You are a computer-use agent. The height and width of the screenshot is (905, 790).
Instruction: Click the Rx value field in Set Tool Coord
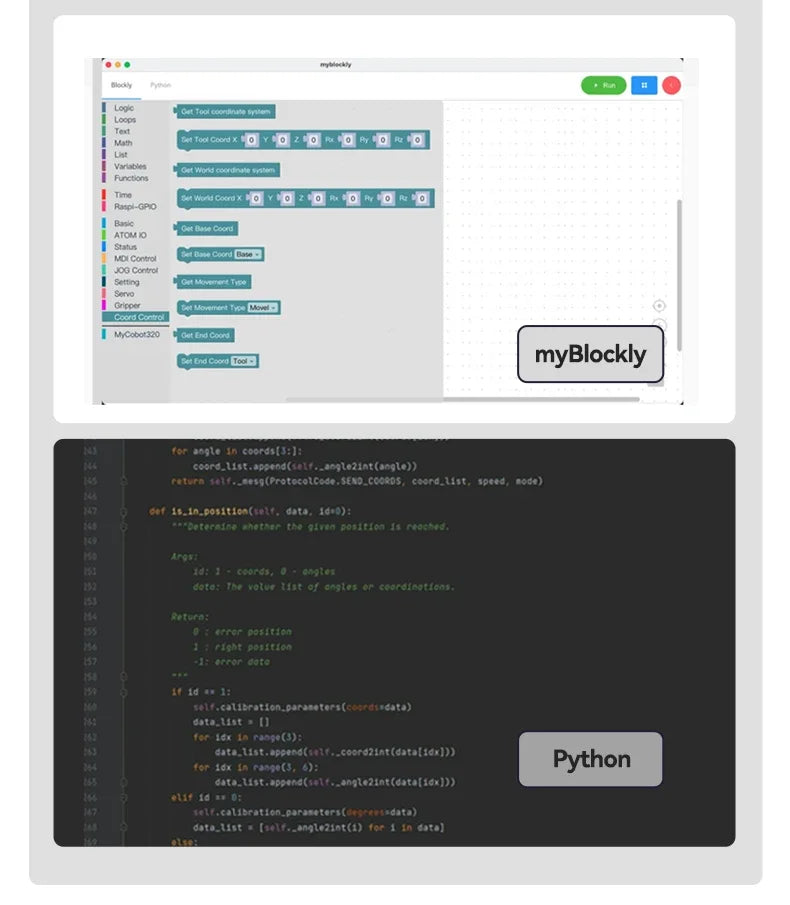pyautogui.click(x=348, y=140)
